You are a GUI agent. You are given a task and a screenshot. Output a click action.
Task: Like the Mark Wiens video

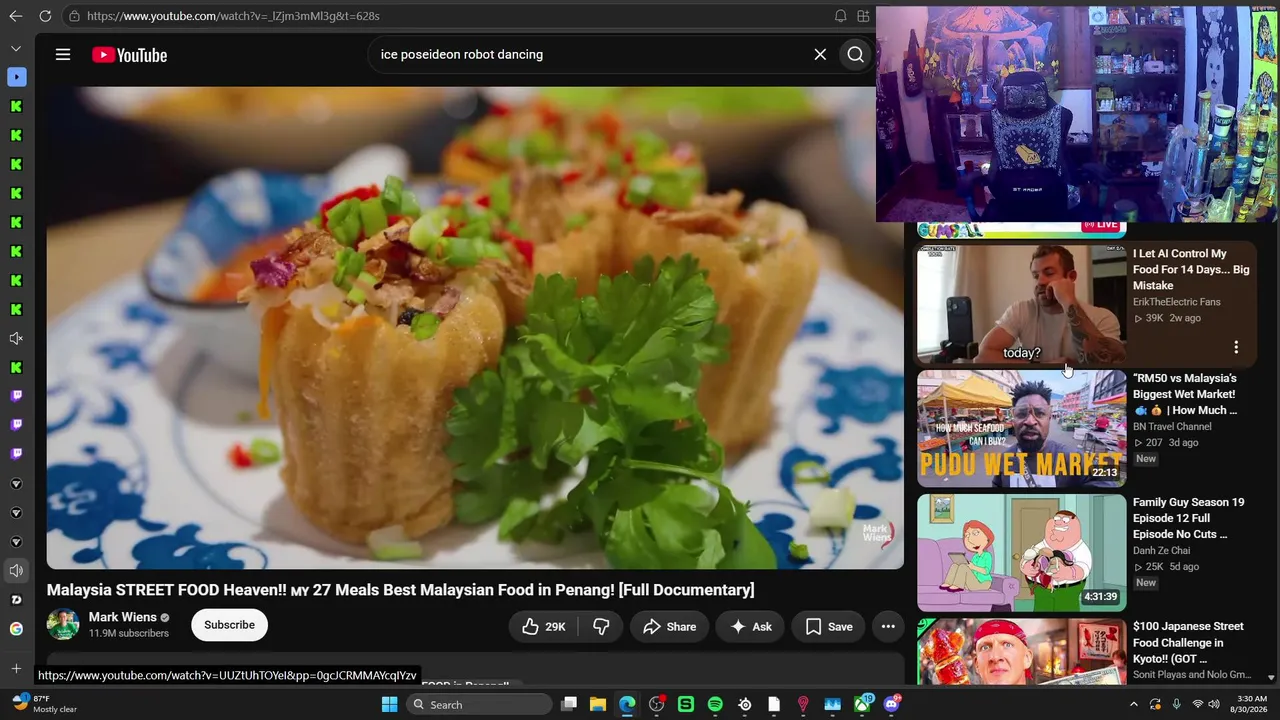(x=544, y=627)
